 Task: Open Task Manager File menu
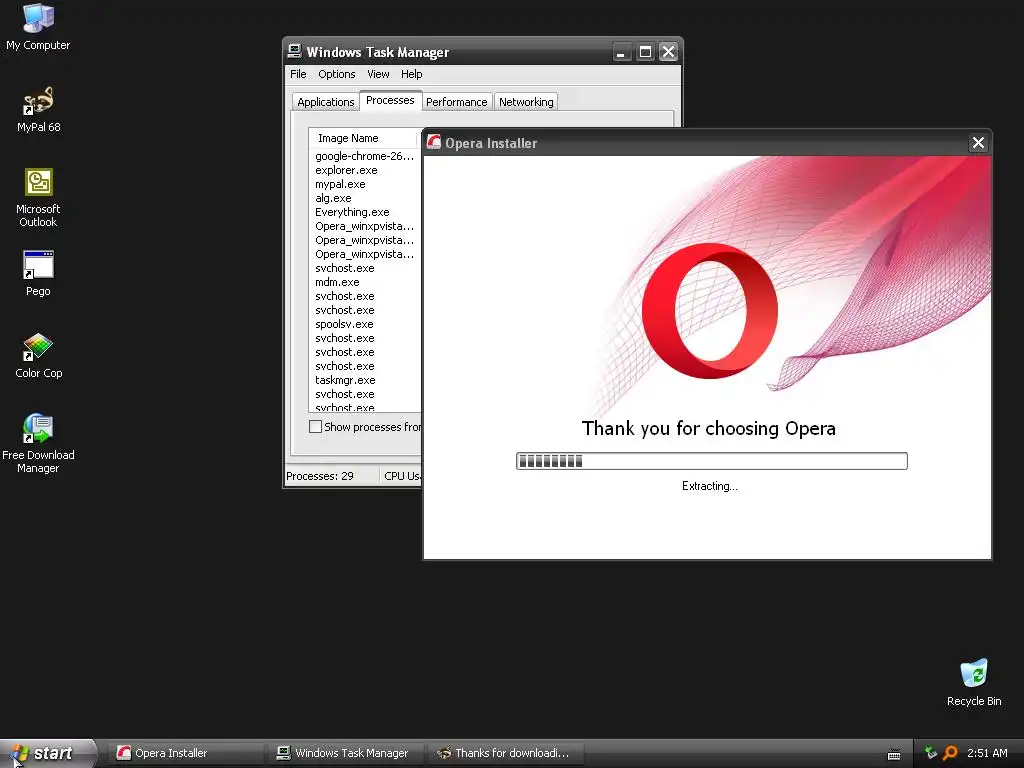(298, 74)
